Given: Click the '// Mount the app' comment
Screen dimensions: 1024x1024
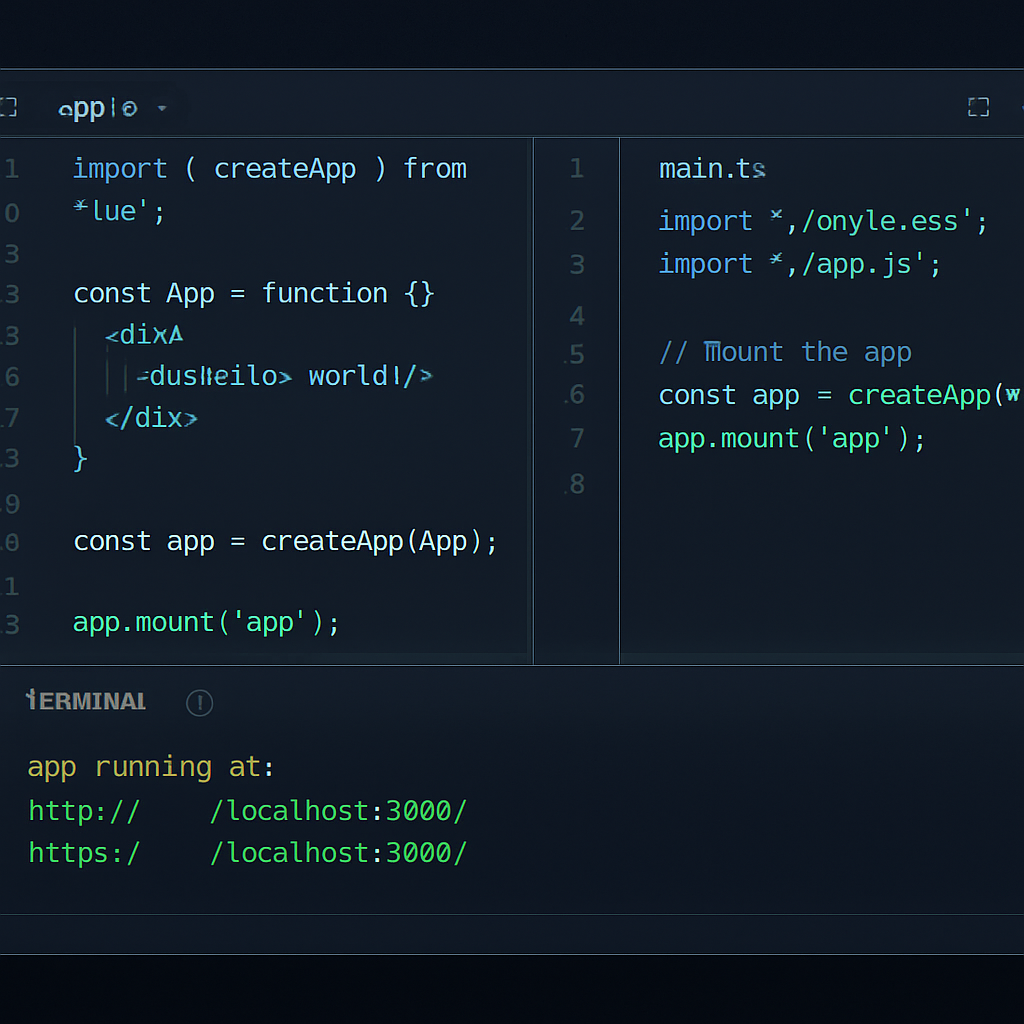Looking at the screenshot, I should click(x=785, y=353).
